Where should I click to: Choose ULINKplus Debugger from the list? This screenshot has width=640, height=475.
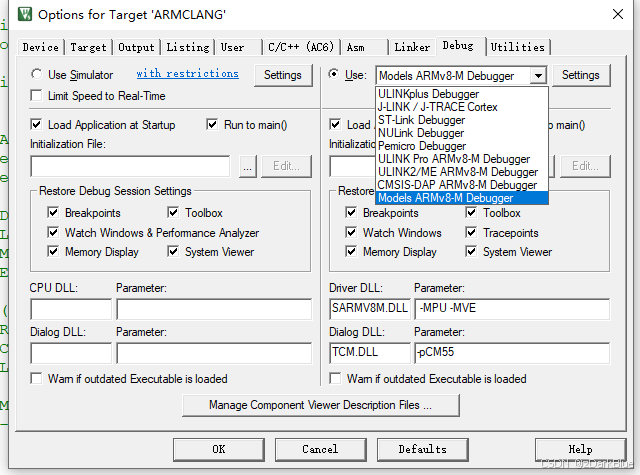(x=462, y=94)
